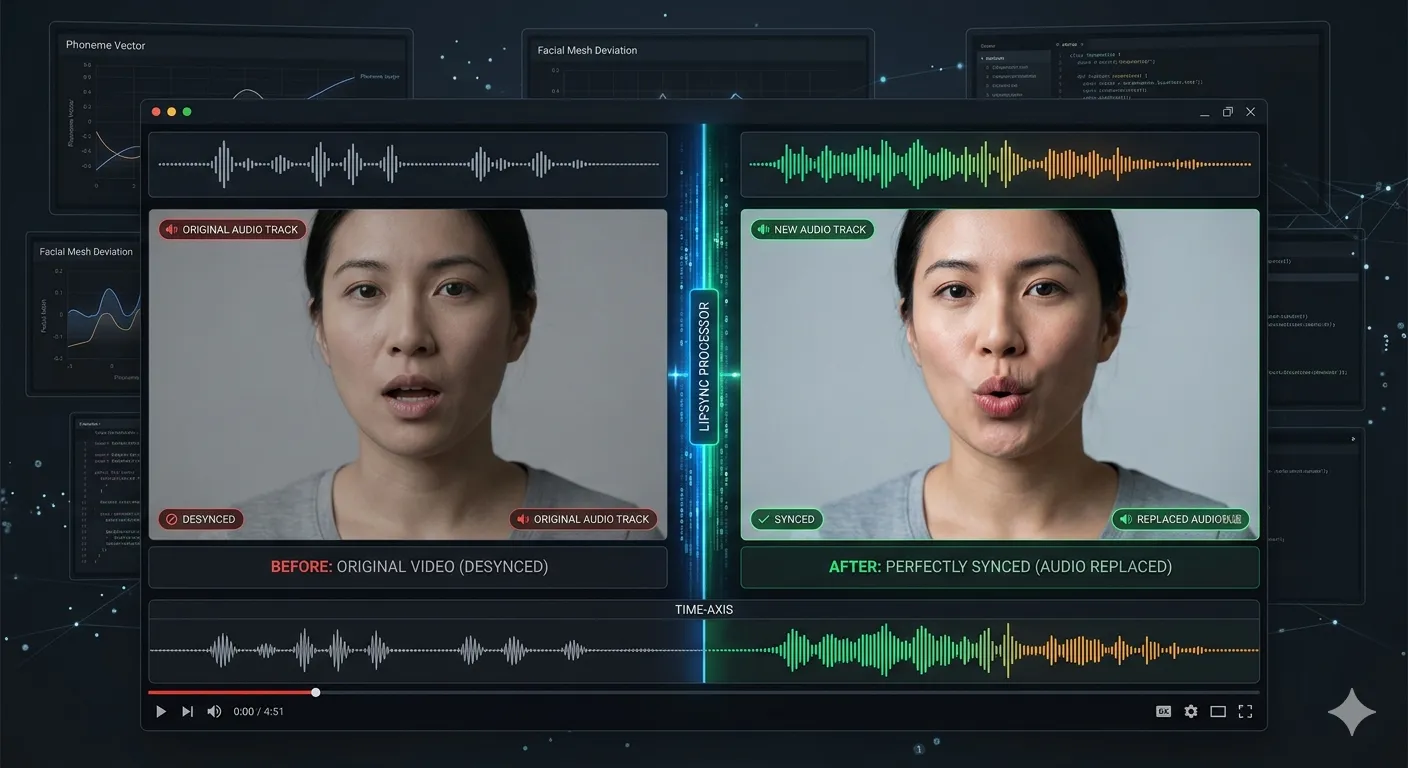Start playback with the play button
Image resolution: width=1408 pixels, height=768 pixels.
coord(161,711)
